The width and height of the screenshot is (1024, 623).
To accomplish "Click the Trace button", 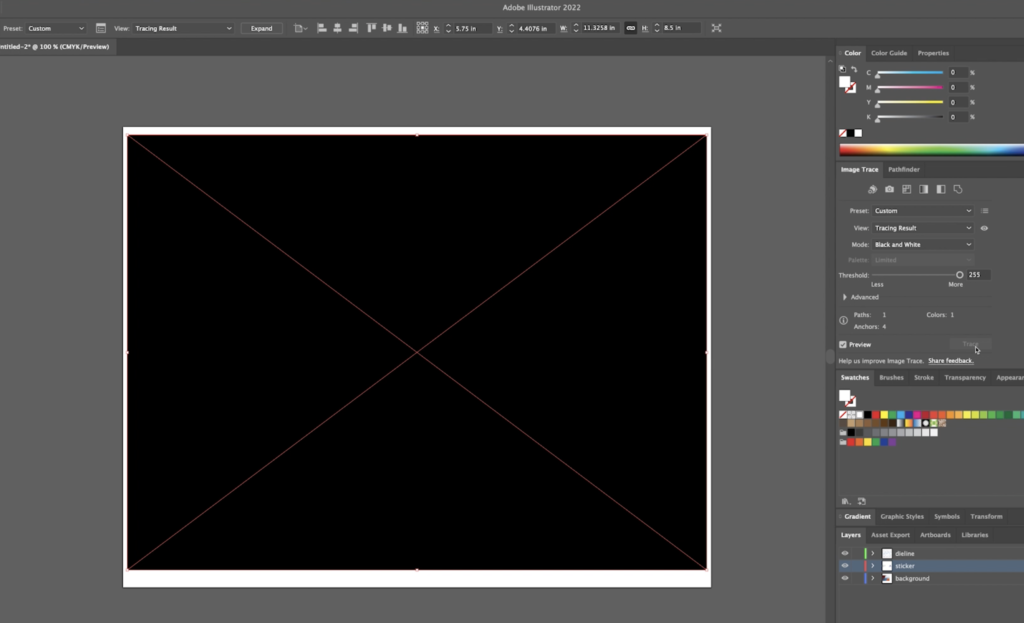I will (970, 344).
